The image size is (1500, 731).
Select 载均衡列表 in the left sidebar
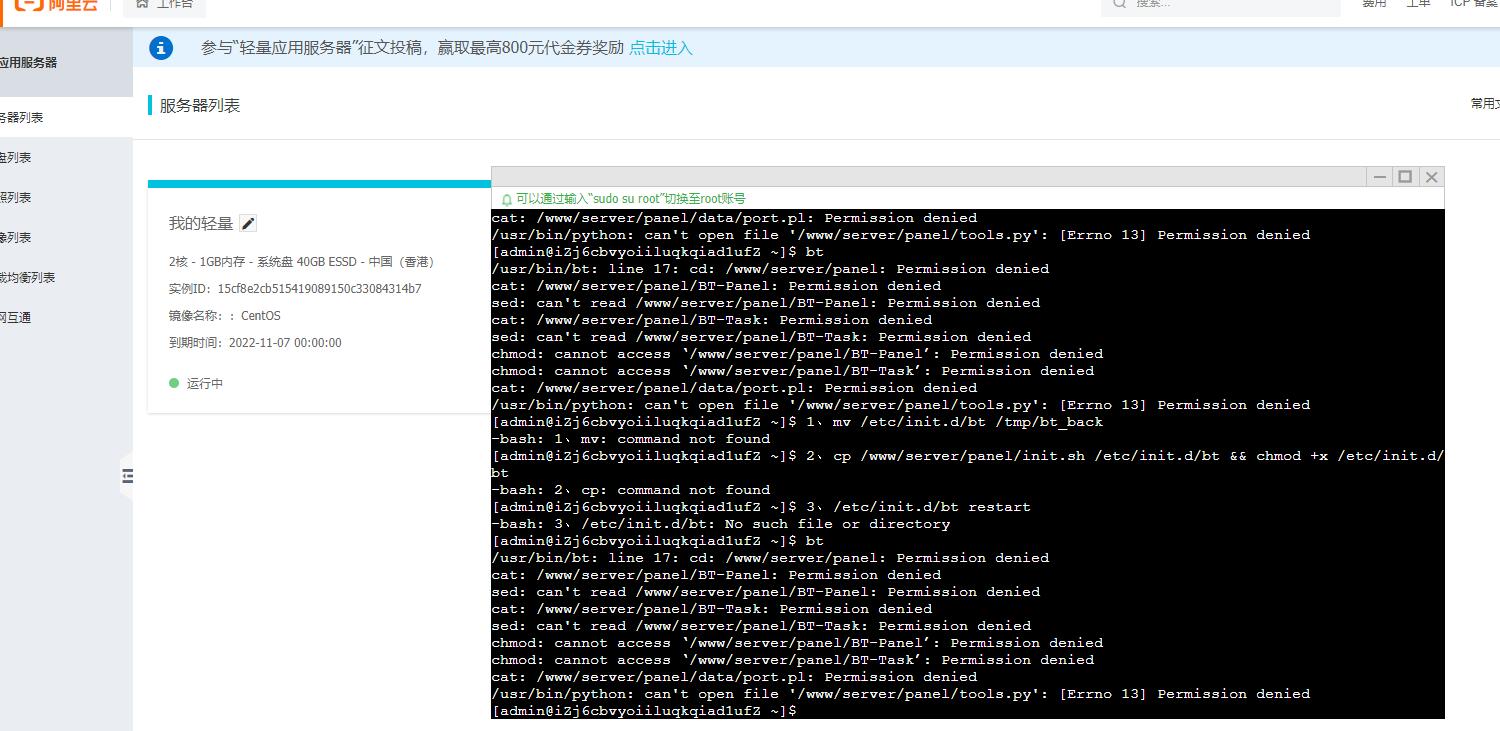[x=28, y=278]
